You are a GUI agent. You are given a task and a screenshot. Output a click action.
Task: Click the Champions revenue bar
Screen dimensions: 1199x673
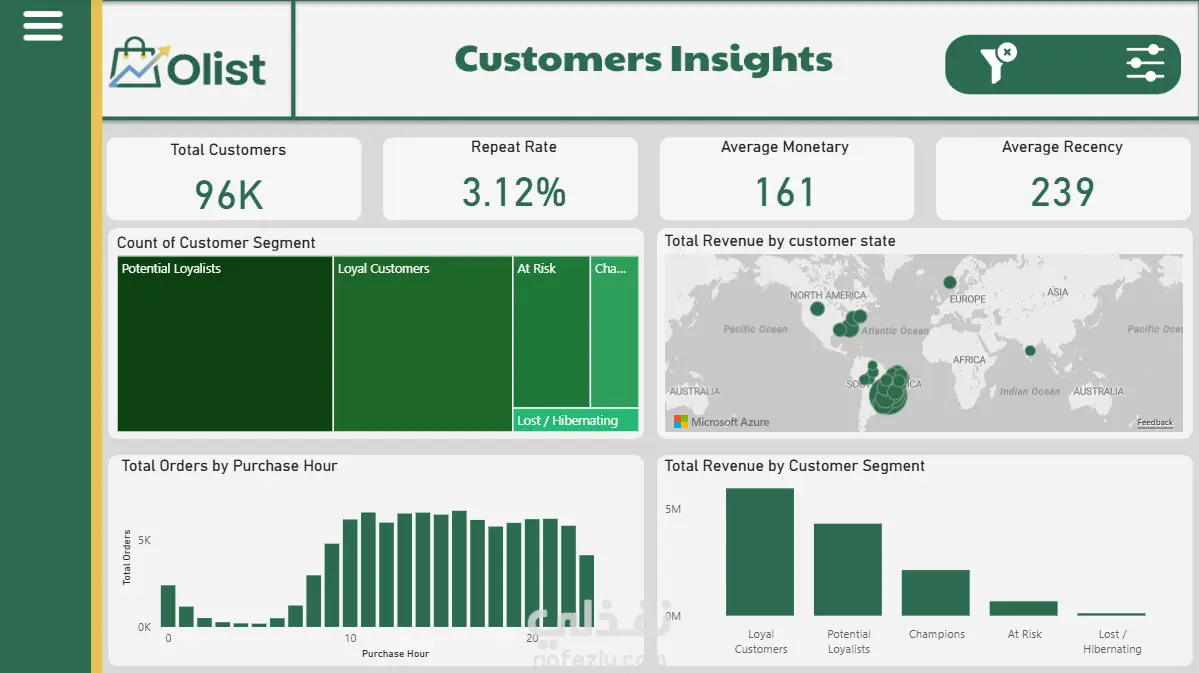coord(936,593)
